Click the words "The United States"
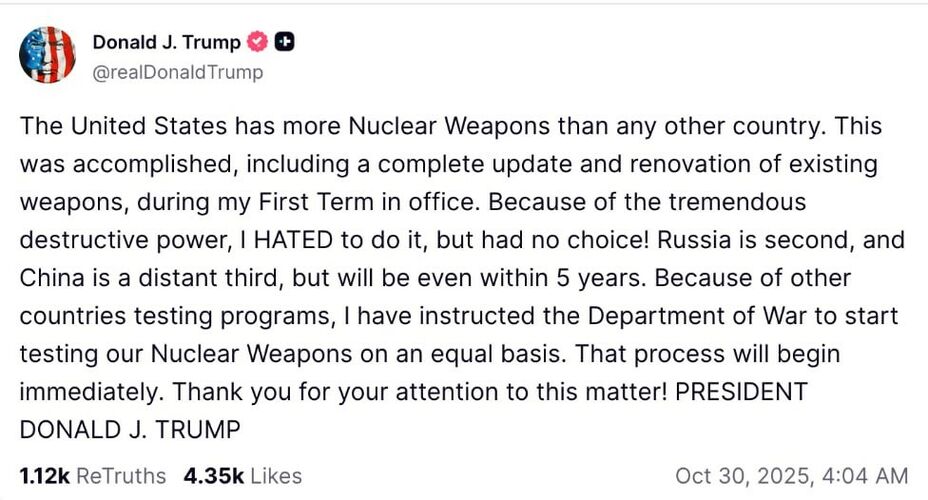Viewport: 928px width, 500px height. pos(106,127)
